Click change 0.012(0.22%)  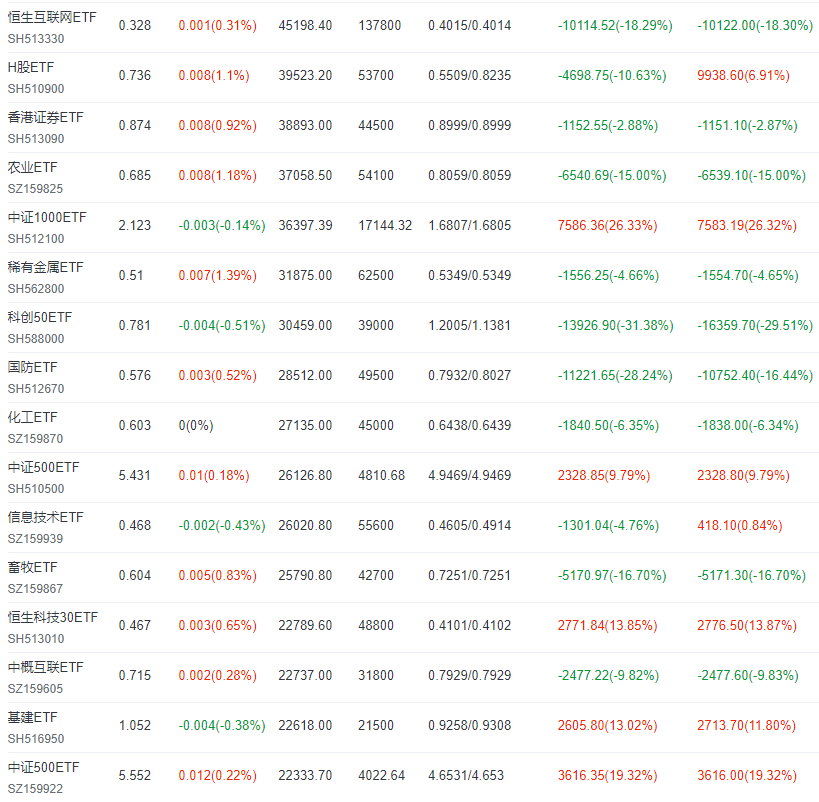click(x=218, y=776)
